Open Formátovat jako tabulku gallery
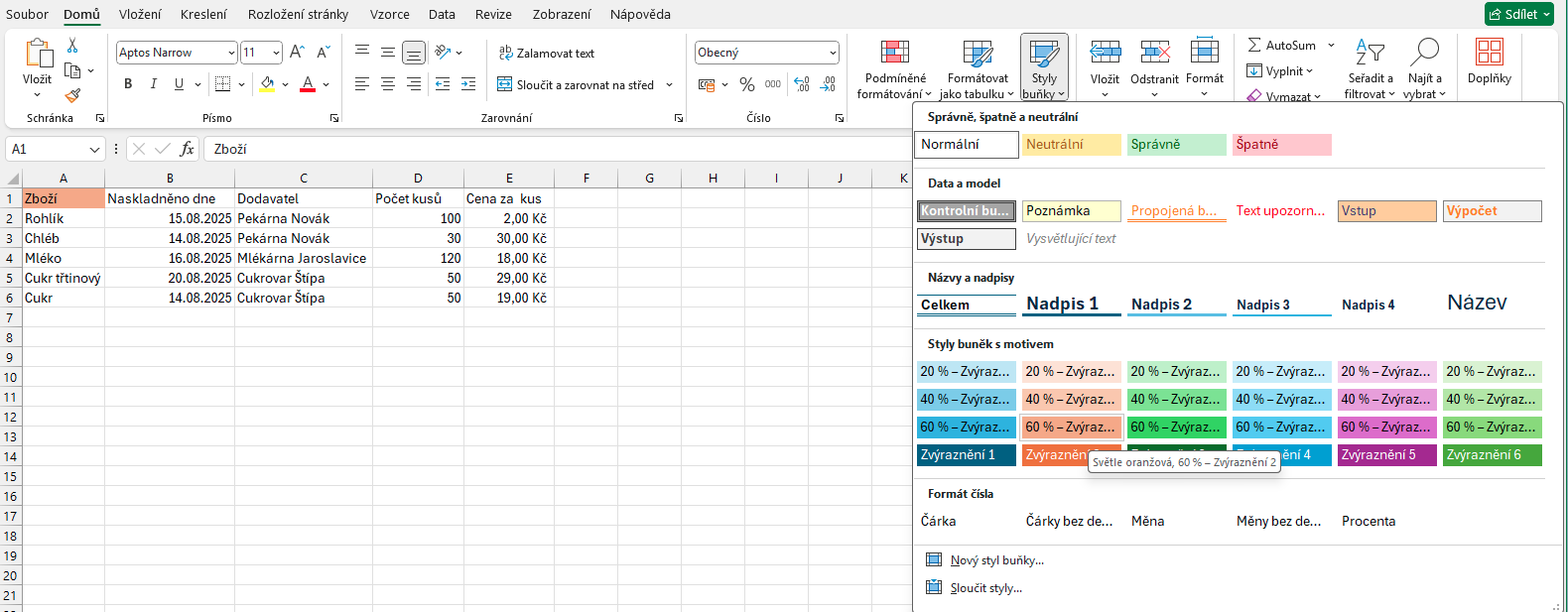Screen dimensions: 1568x612 [978, 69]
